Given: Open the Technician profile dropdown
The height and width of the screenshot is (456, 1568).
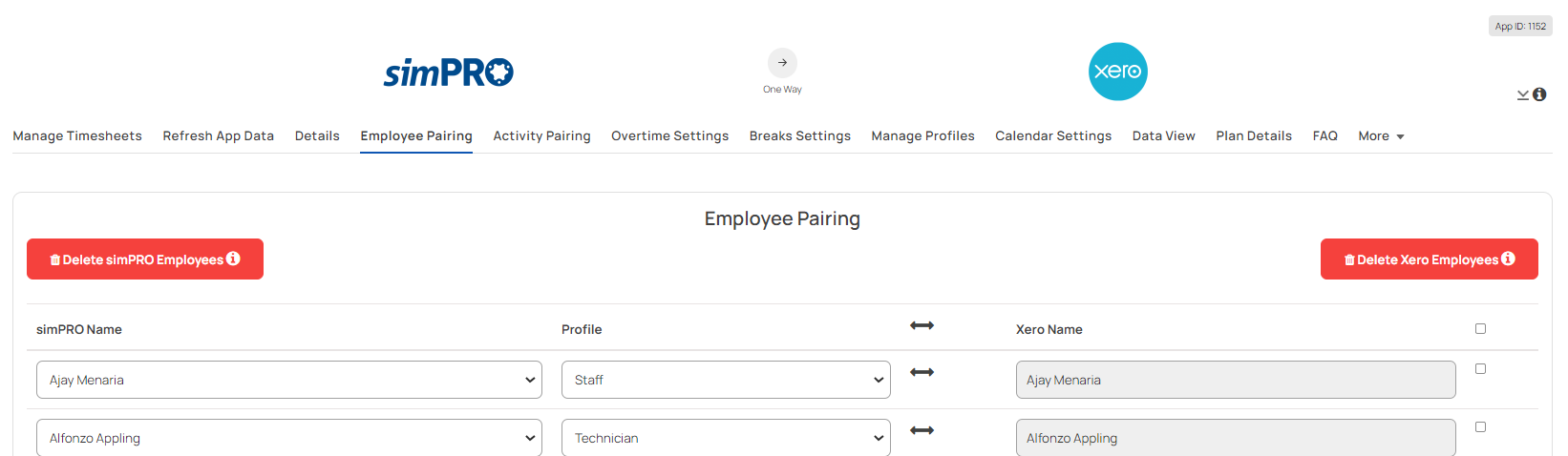Looking at the screenshot, I should point(726,438).
